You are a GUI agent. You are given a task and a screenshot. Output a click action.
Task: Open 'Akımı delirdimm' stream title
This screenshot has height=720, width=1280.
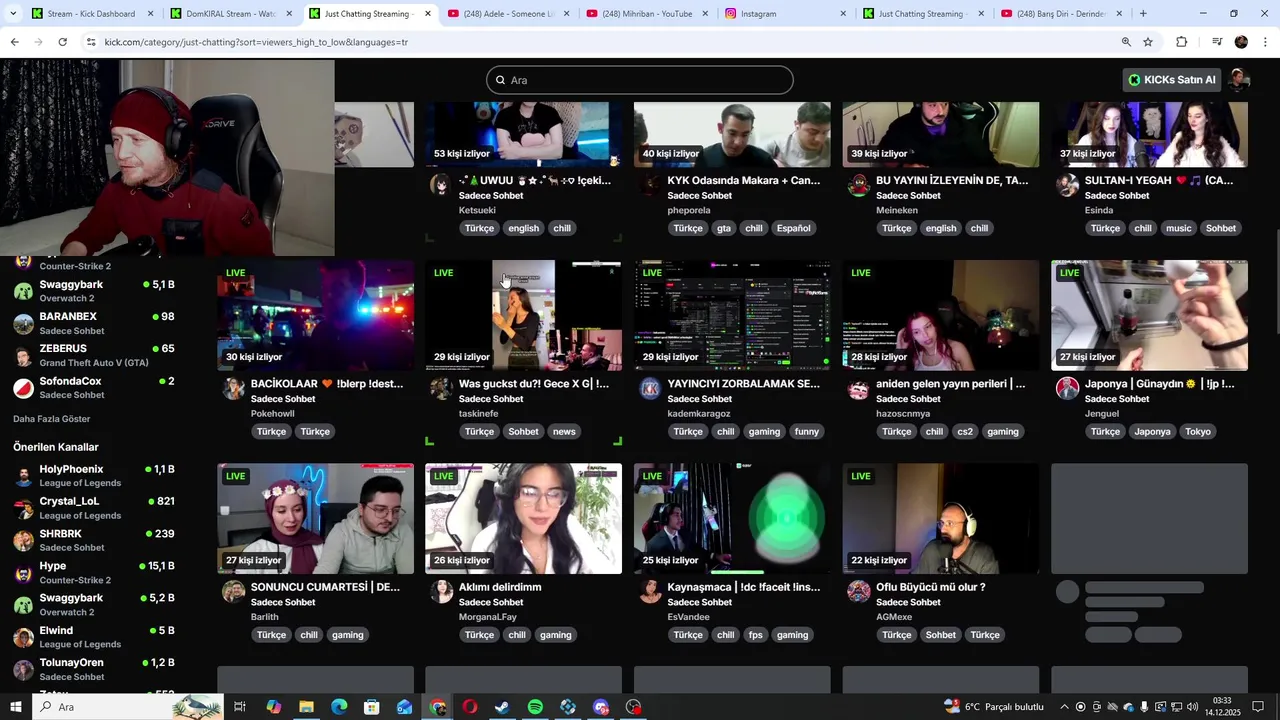(500, 587)
